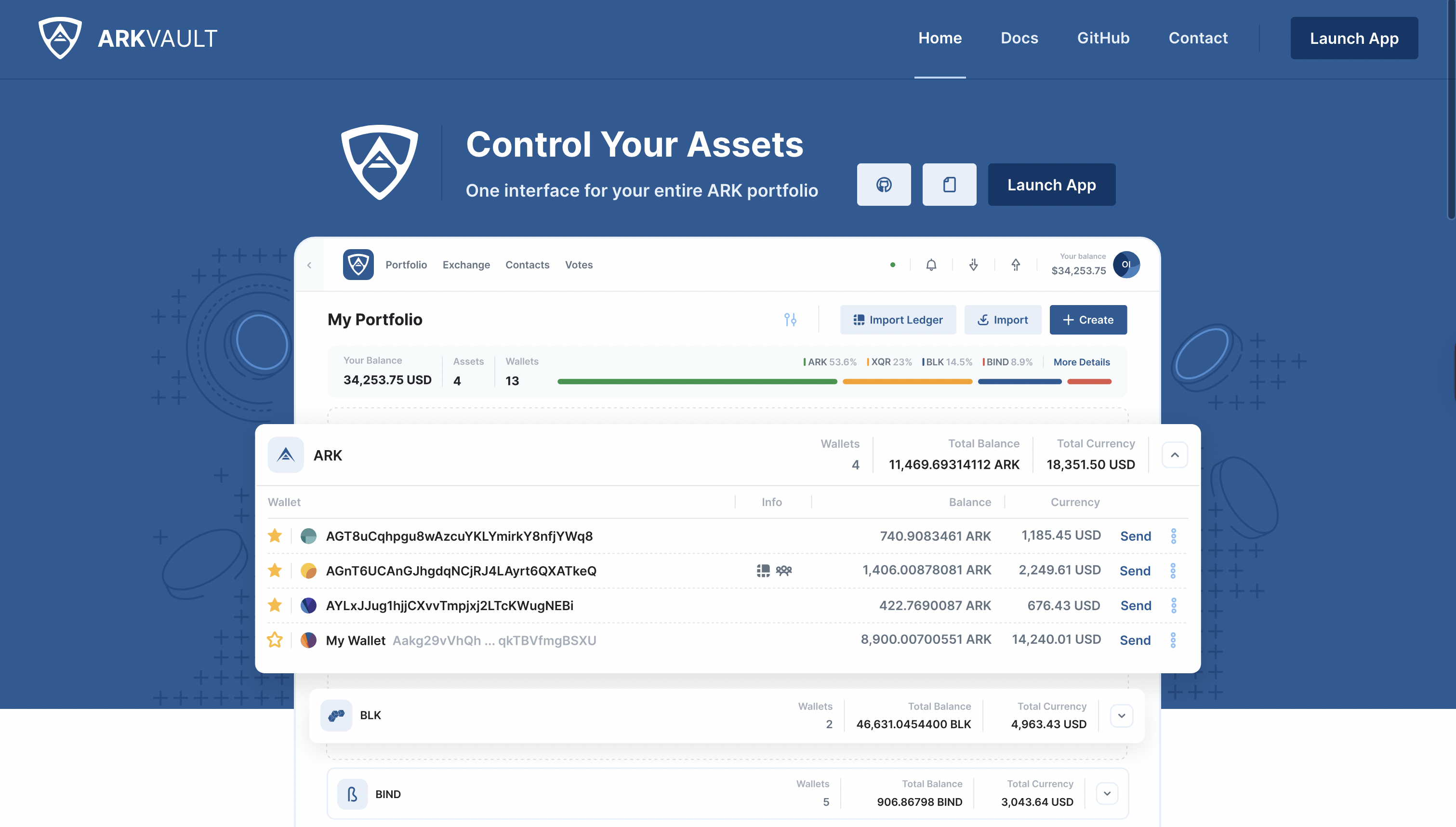Switch to the Exchange tab
This screenshot has width=1456, height=827.
click(465, 265)
